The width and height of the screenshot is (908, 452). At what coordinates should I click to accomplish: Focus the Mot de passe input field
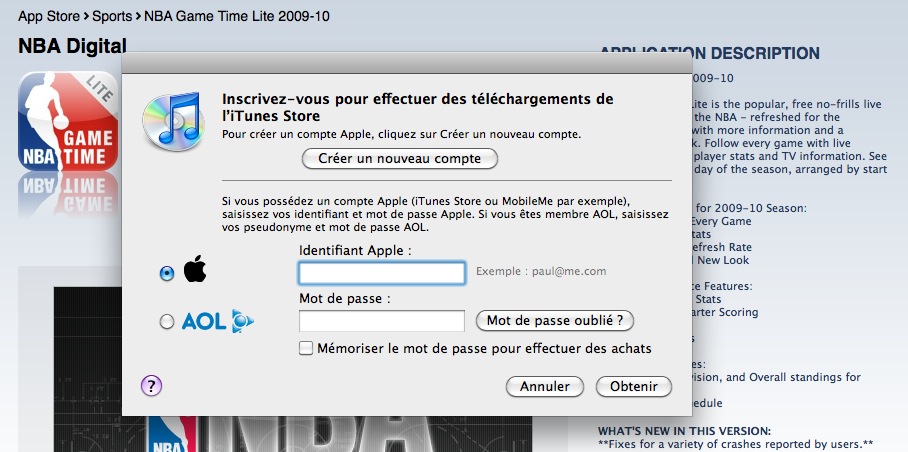(382, 321)
